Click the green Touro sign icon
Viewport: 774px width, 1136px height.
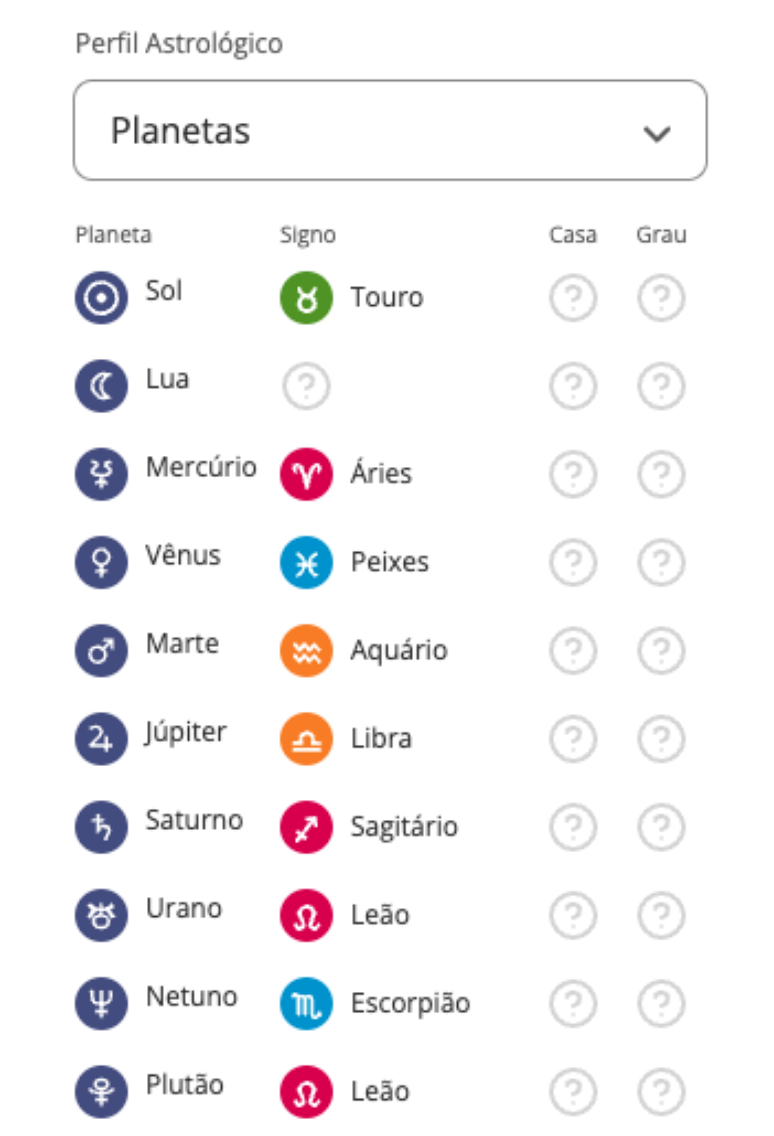point(306,298)
